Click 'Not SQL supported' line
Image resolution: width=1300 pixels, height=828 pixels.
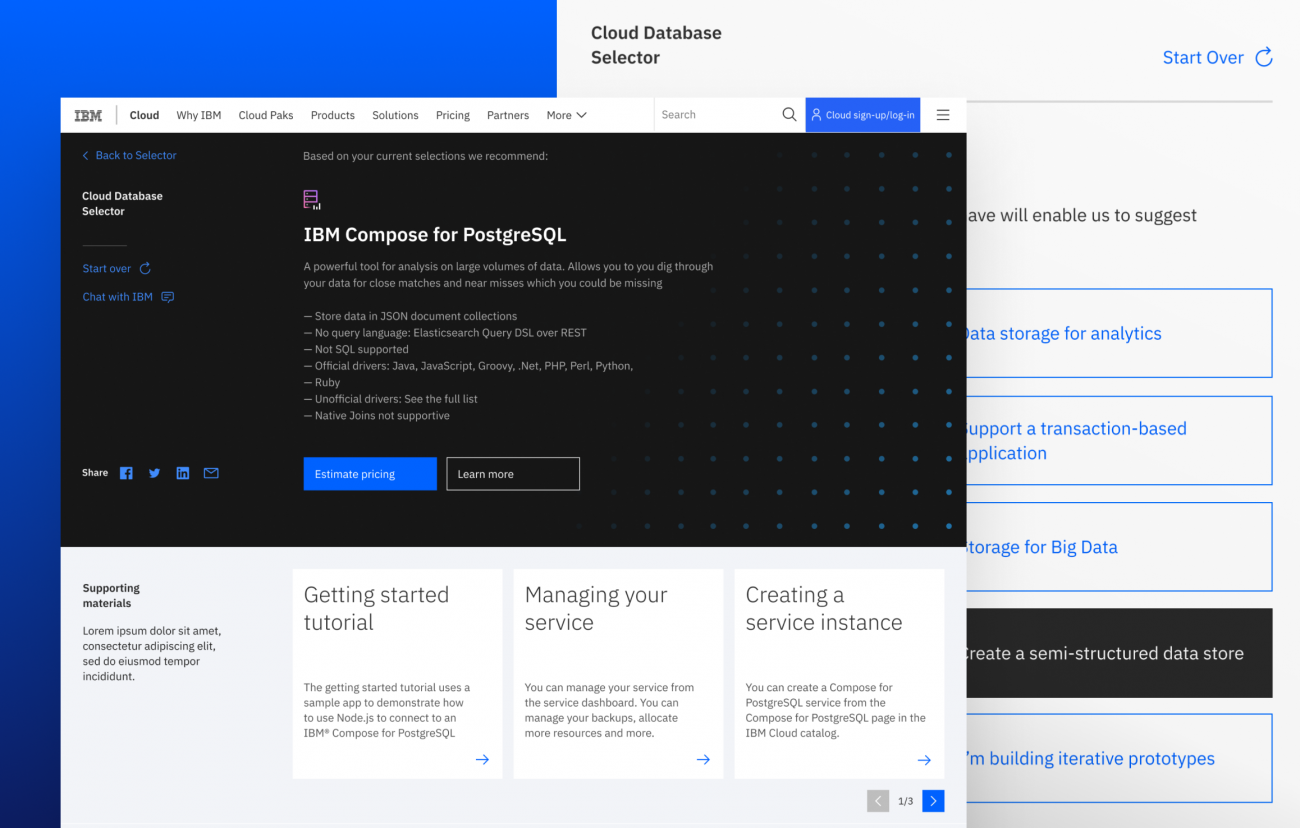(356, 349)
